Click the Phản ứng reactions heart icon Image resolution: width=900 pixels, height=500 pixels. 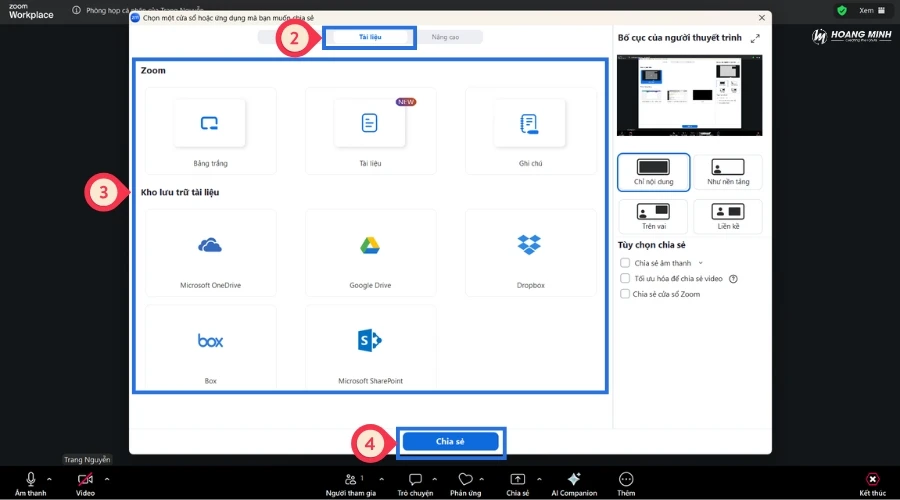coord(465,479)
